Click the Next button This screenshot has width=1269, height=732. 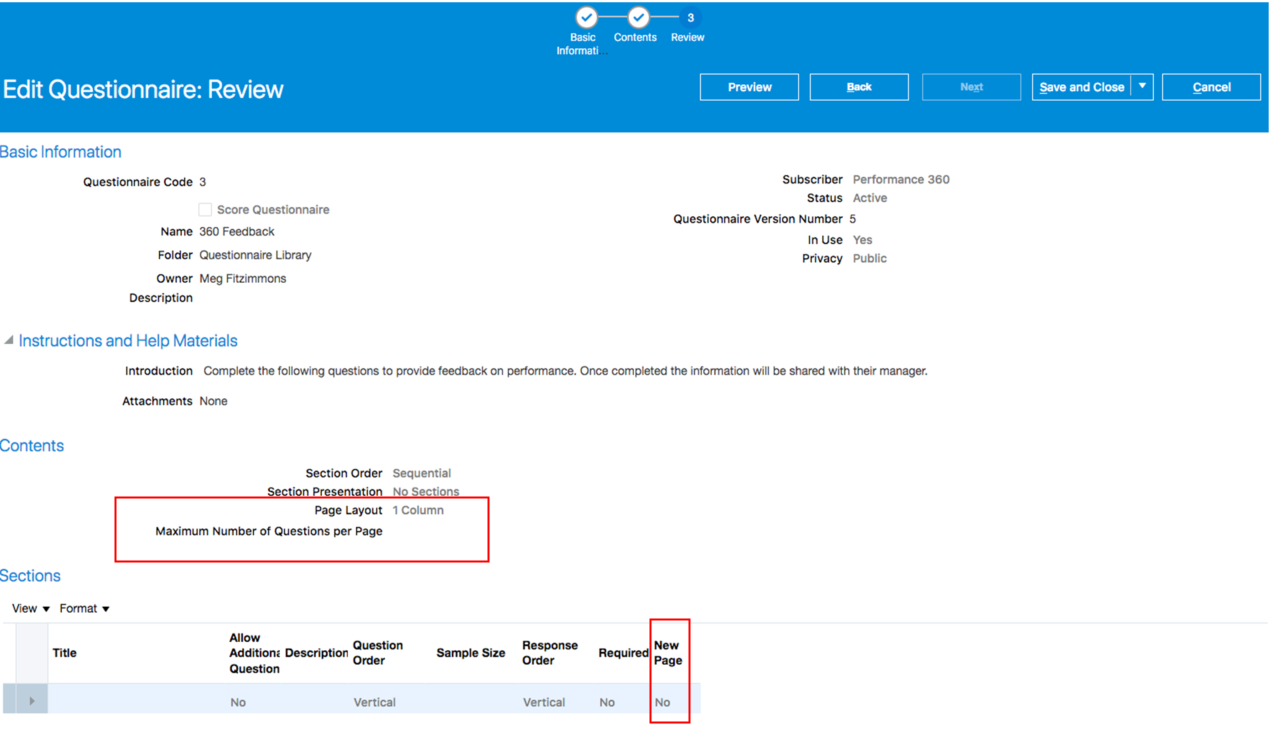[971, 87]
